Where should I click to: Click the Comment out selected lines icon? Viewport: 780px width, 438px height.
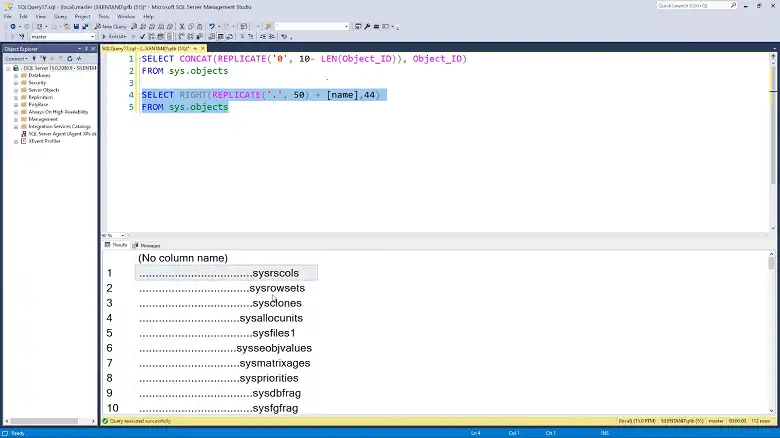(x=242, y=36)
